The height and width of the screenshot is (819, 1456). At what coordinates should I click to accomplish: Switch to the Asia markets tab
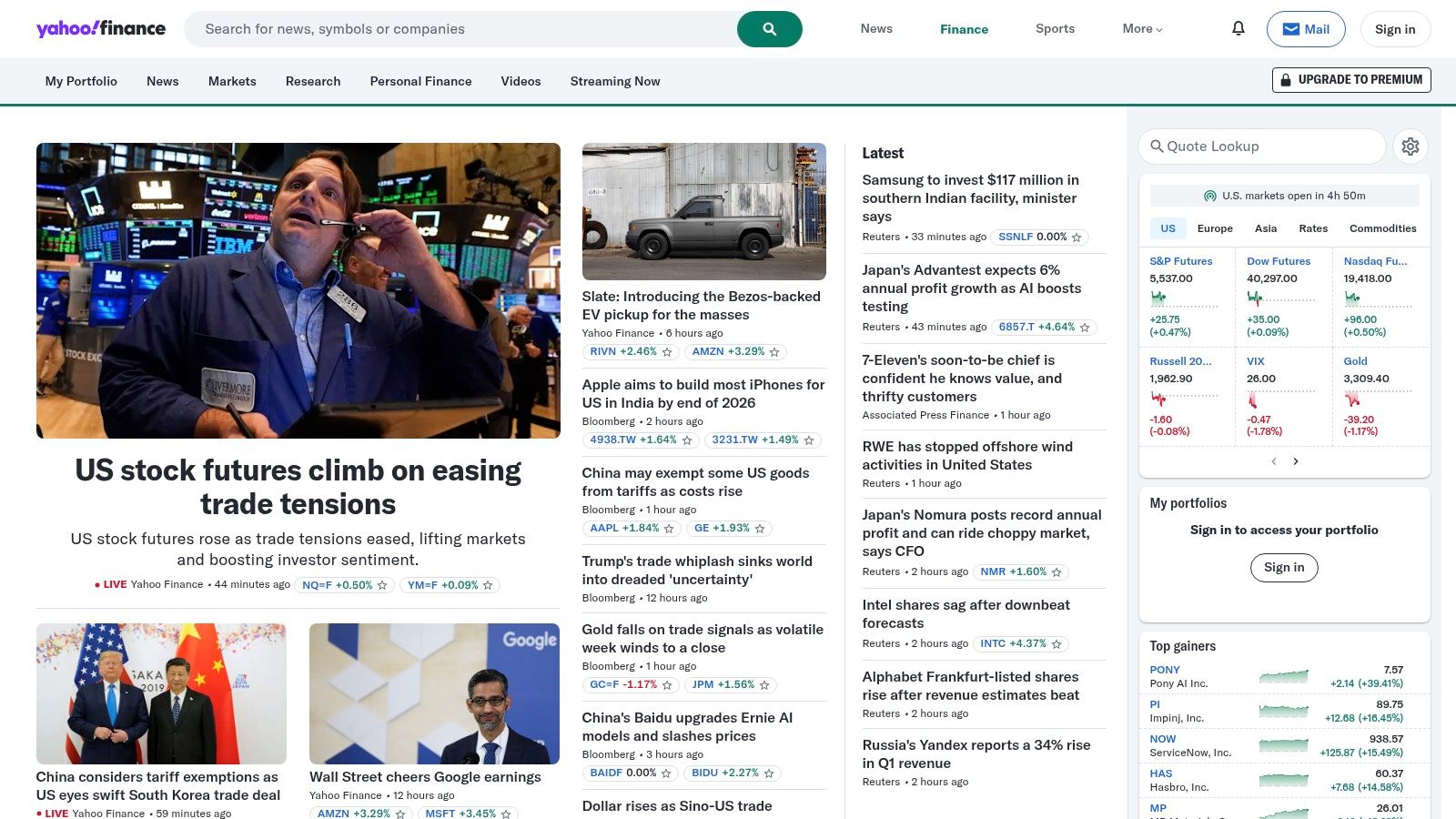coord(1266,228)
